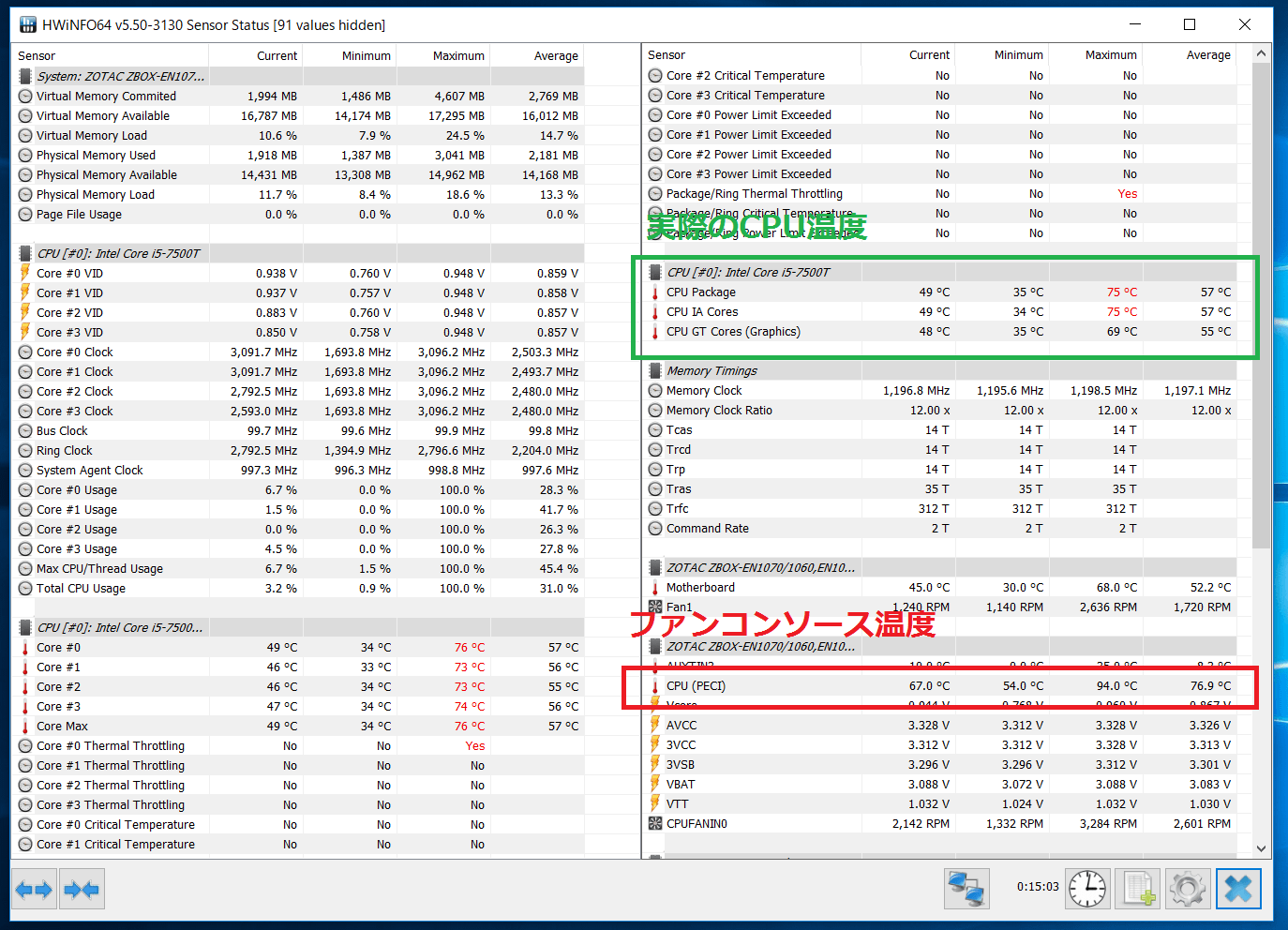This screenshot has width=1288, height=930.
Task: Click scrollbar up arrow in right panel
Action: 1261,53
